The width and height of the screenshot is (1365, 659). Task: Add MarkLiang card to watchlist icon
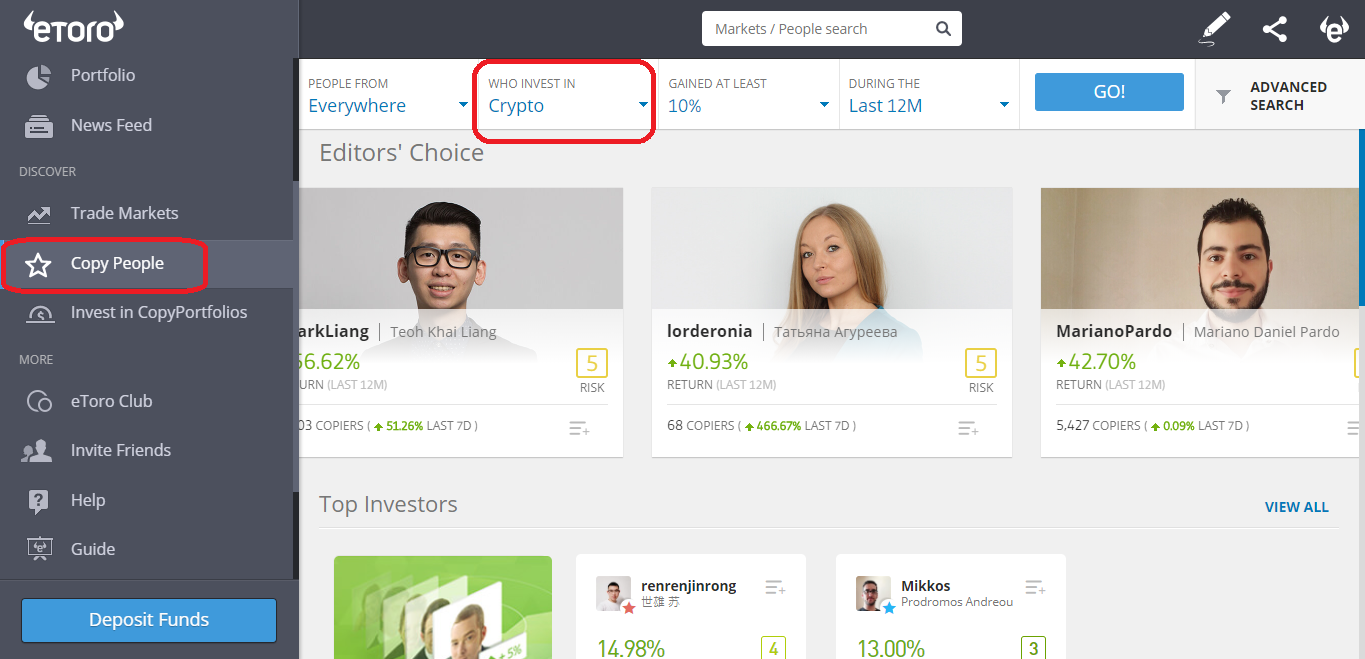pos(579,428)
